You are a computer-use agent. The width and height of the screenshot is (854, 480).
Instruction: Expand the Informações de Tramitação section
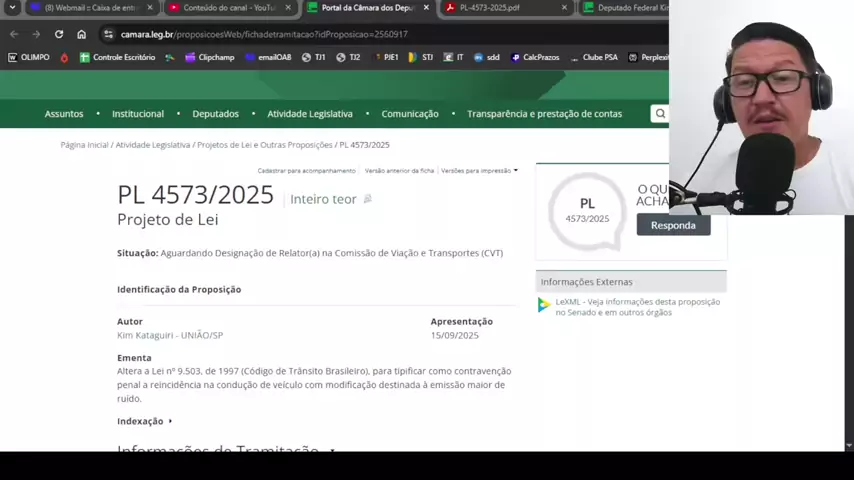click(x=225, y=448)
